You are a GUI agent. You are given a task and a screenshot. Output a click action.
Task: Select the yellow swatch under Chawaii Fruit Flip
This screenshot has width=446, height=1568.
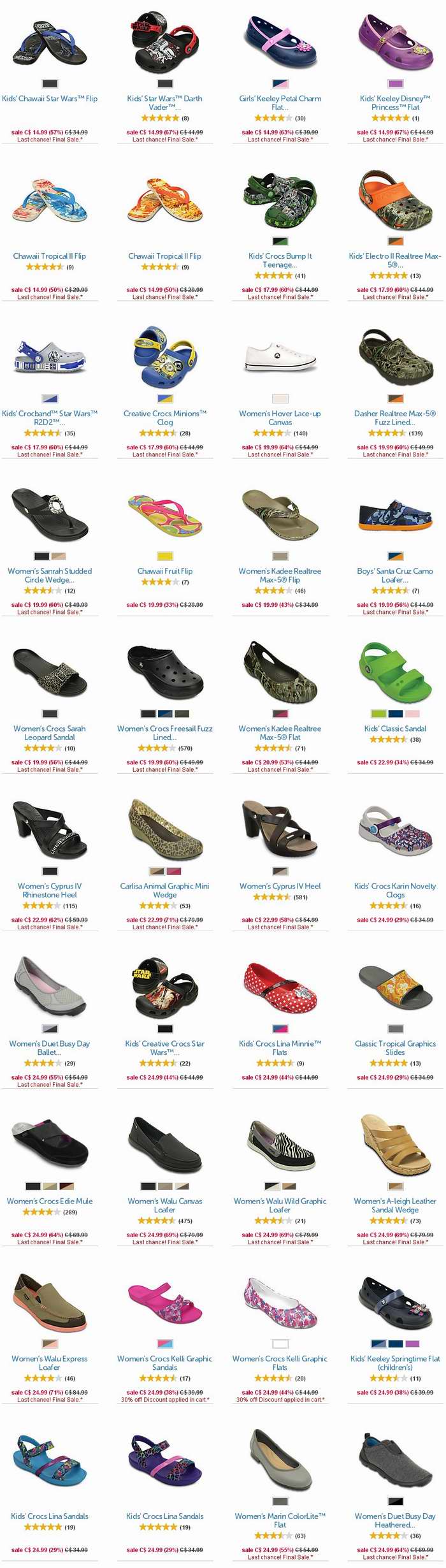165,556
